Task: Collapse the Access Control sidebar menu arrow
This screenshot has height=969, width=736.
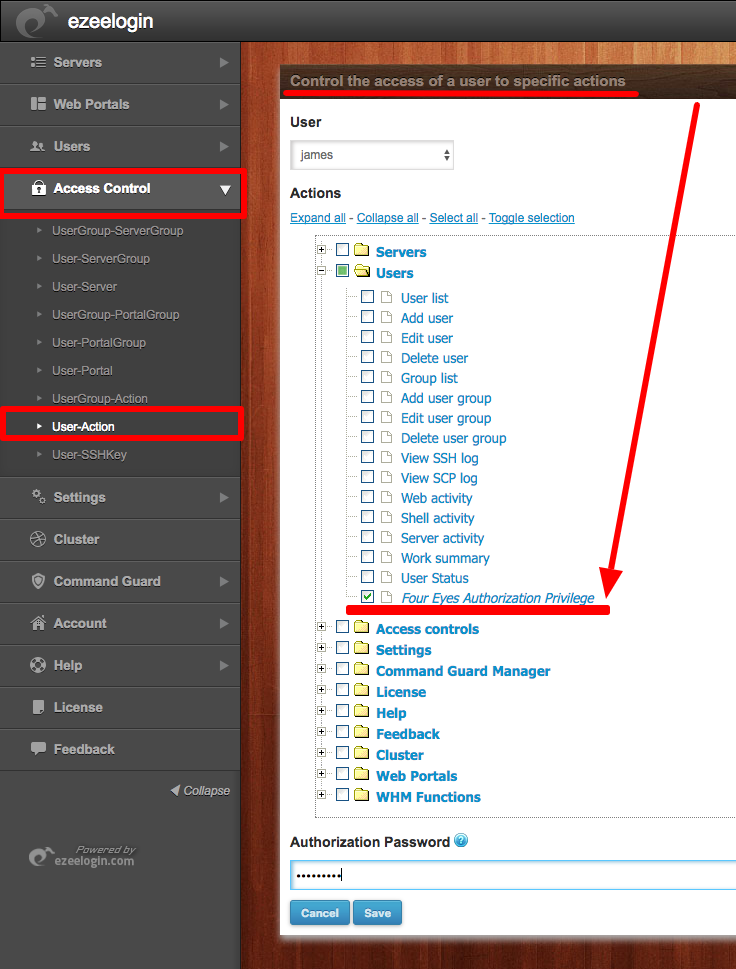Action: click(x=225, y=190)
